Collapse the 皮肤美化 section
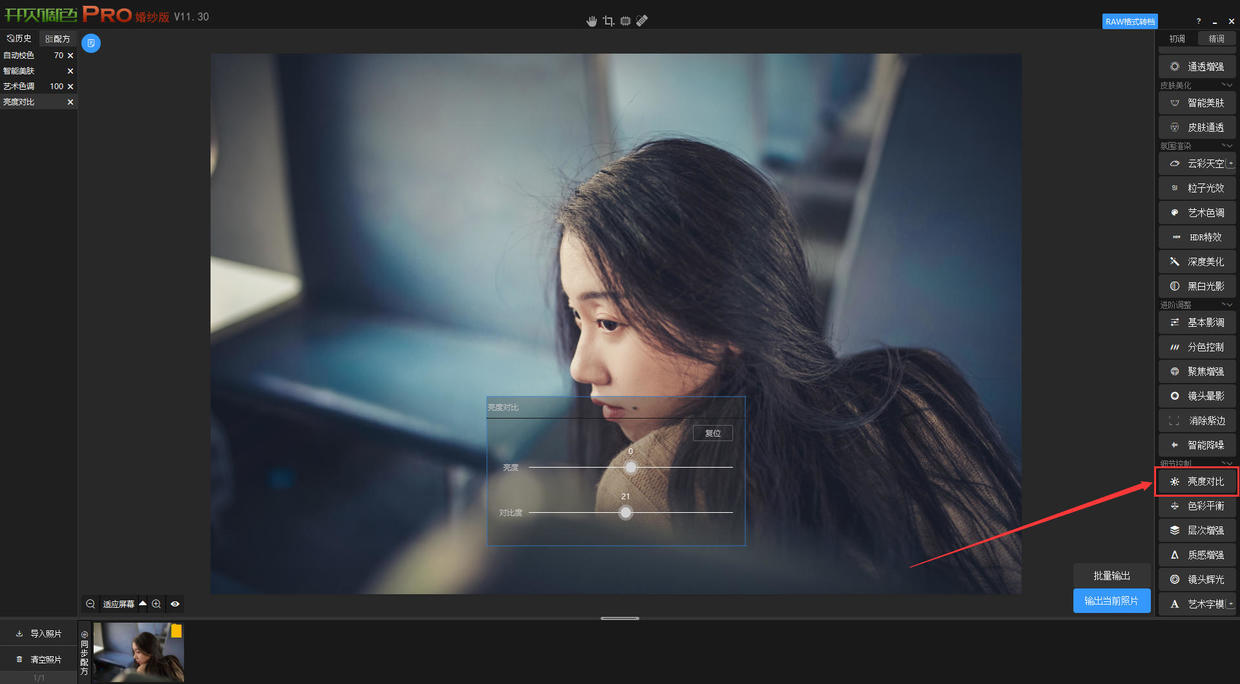The height and width of the screenshot is (684, 1240). pos(1226,85)
